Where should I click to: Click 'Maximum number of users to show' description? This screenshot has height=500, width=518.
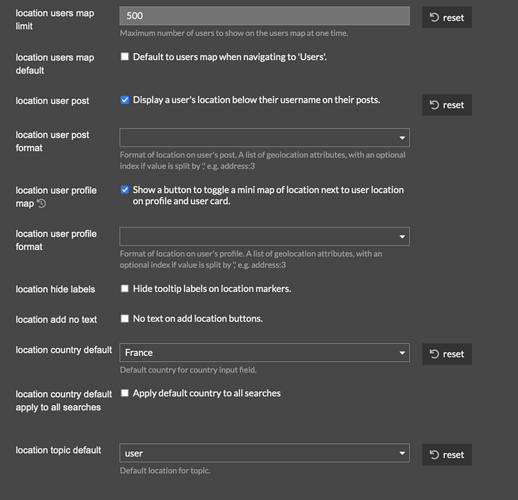(234, 33)
